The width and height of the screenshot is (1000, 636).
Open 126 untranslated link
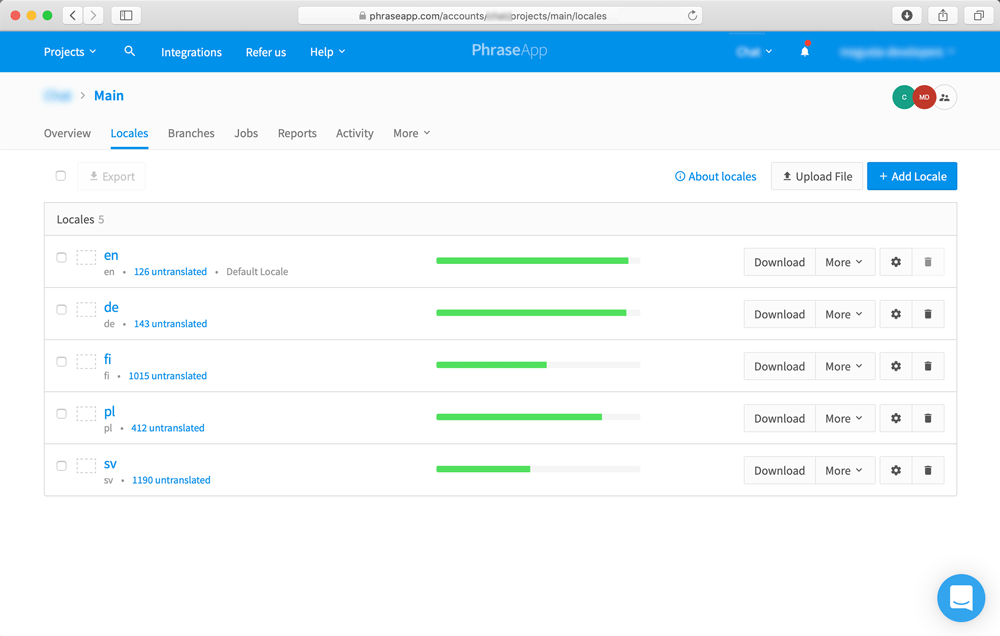tap(170, 272)
